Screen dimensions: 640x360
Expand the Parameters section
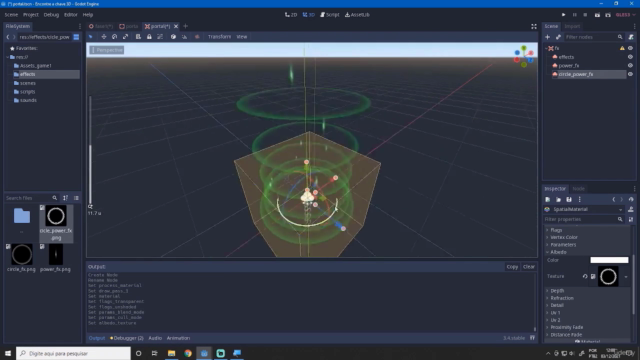pos(563,245)
